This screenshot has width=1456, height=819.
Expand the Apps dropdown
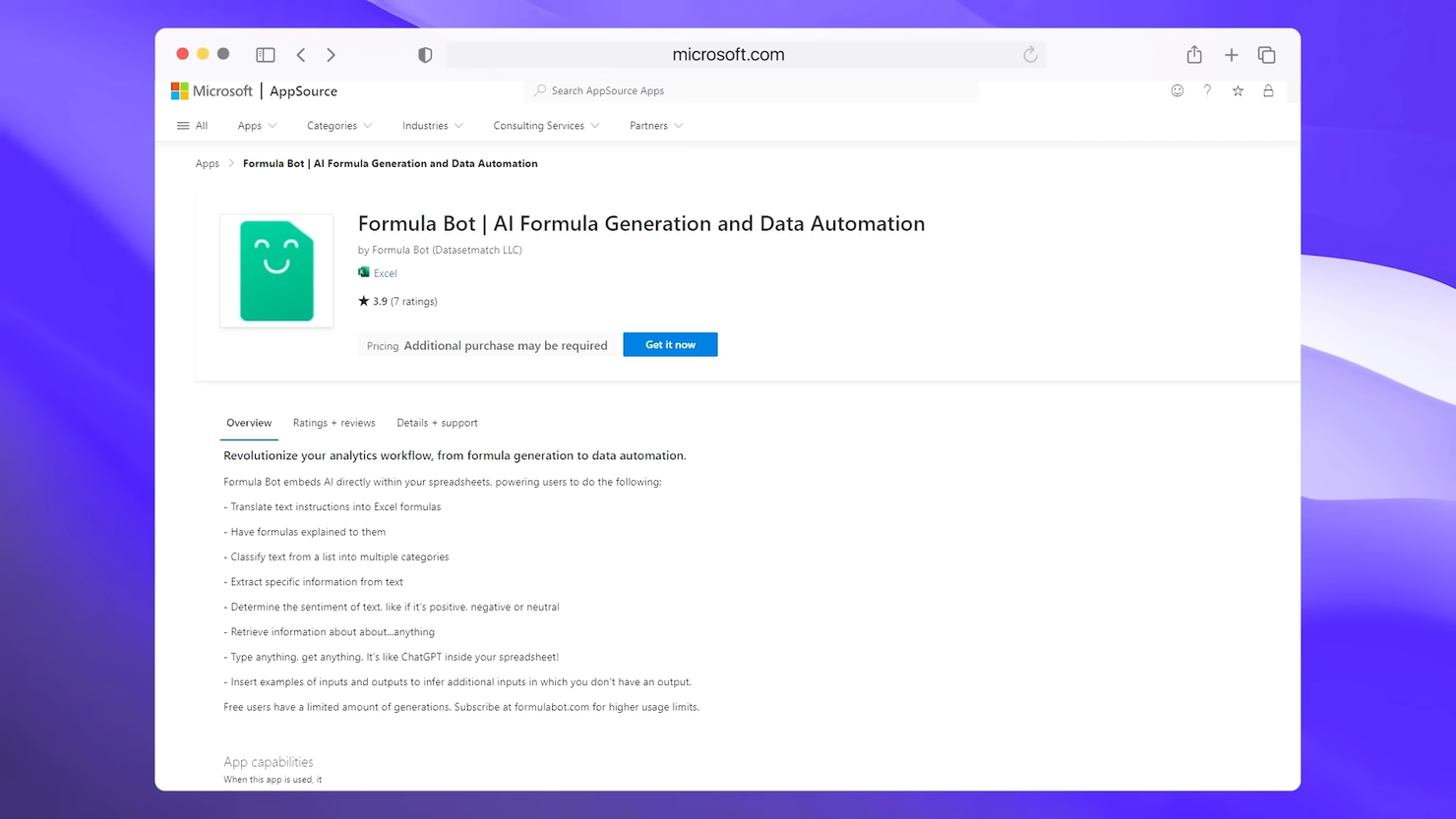click(256, 125)
